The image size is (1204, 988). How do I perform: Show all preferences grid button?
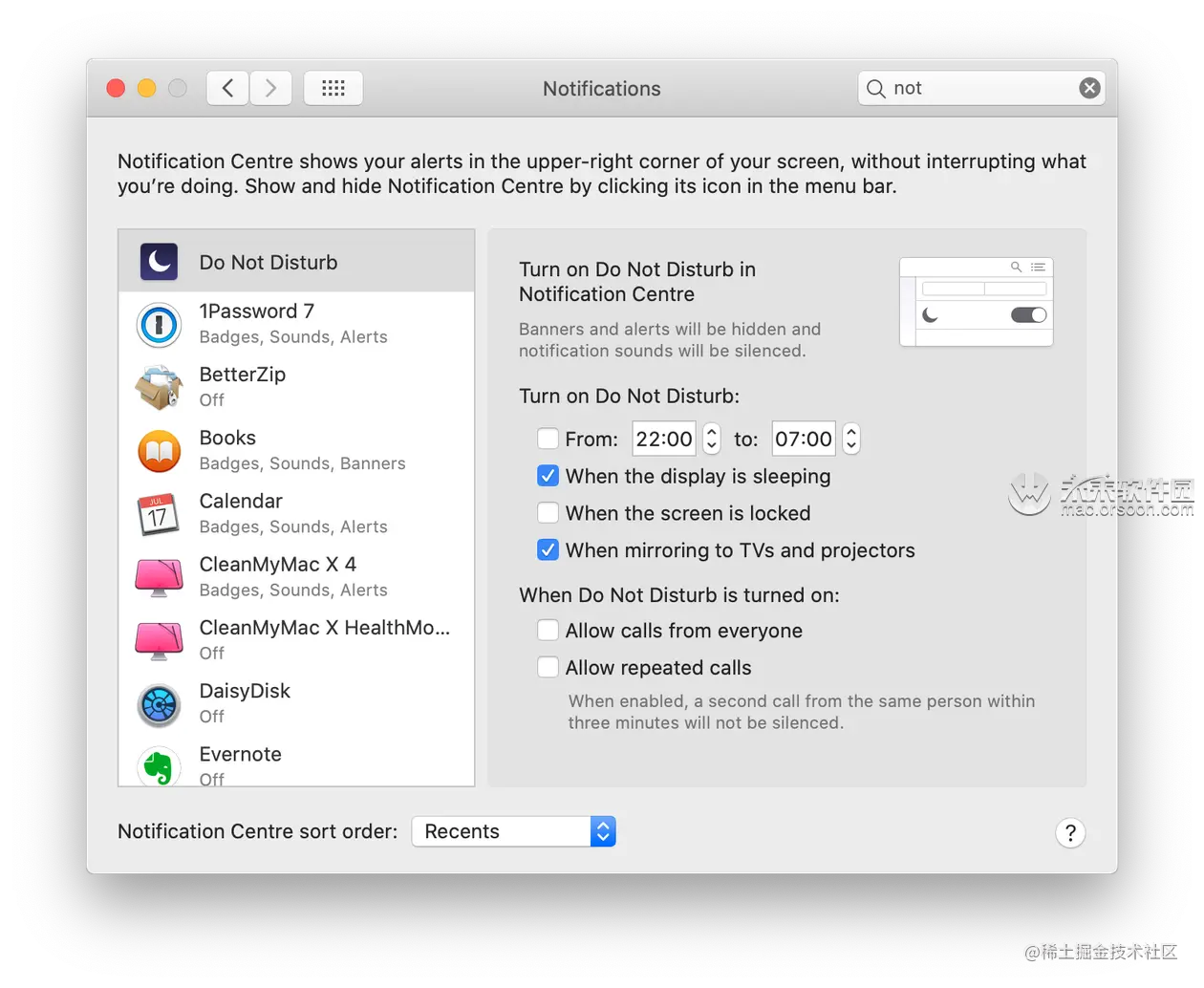click(333, 88)
